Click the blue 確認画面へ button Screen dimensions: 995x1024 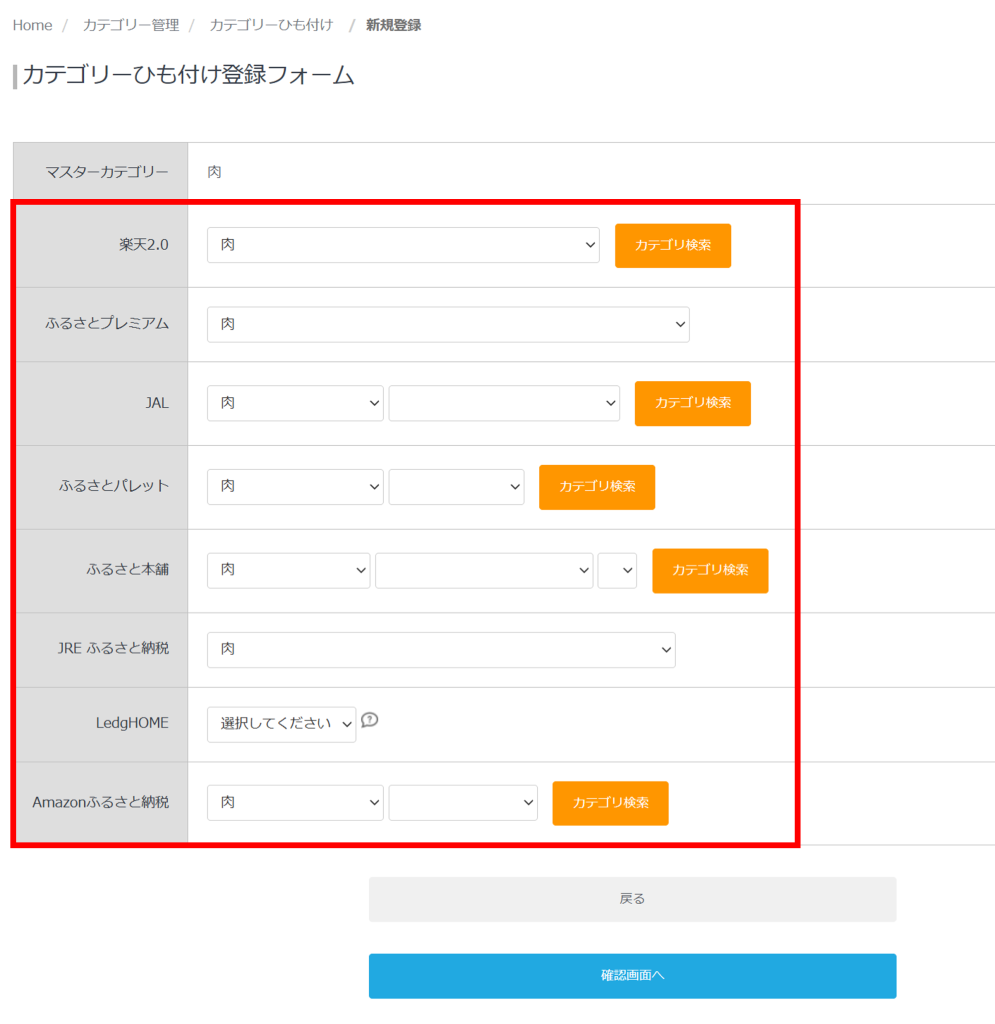click(x=632, y=975)
